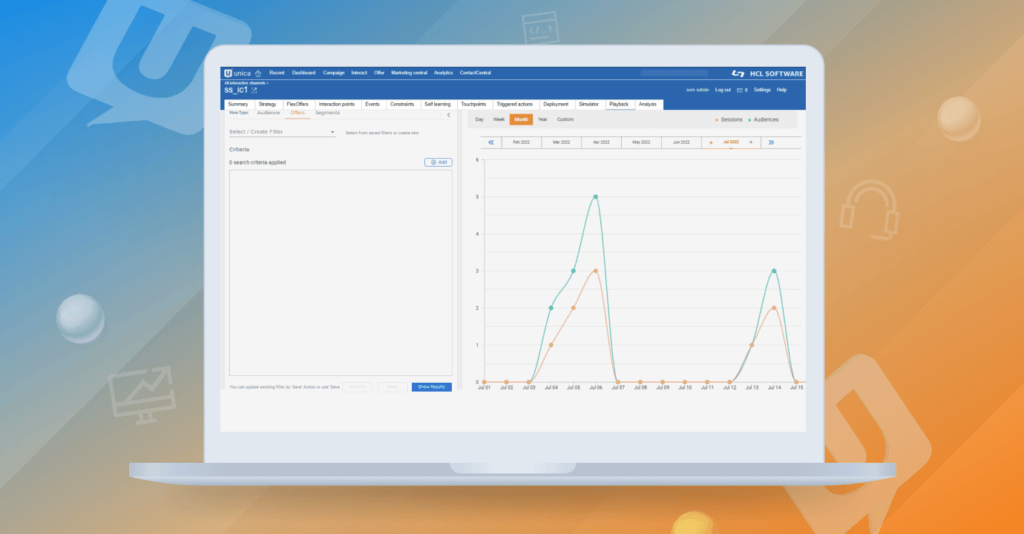This screenshot has height=534, width=1024.
Task: Click the HCL Software logo
Action: [x=767, y=73]
